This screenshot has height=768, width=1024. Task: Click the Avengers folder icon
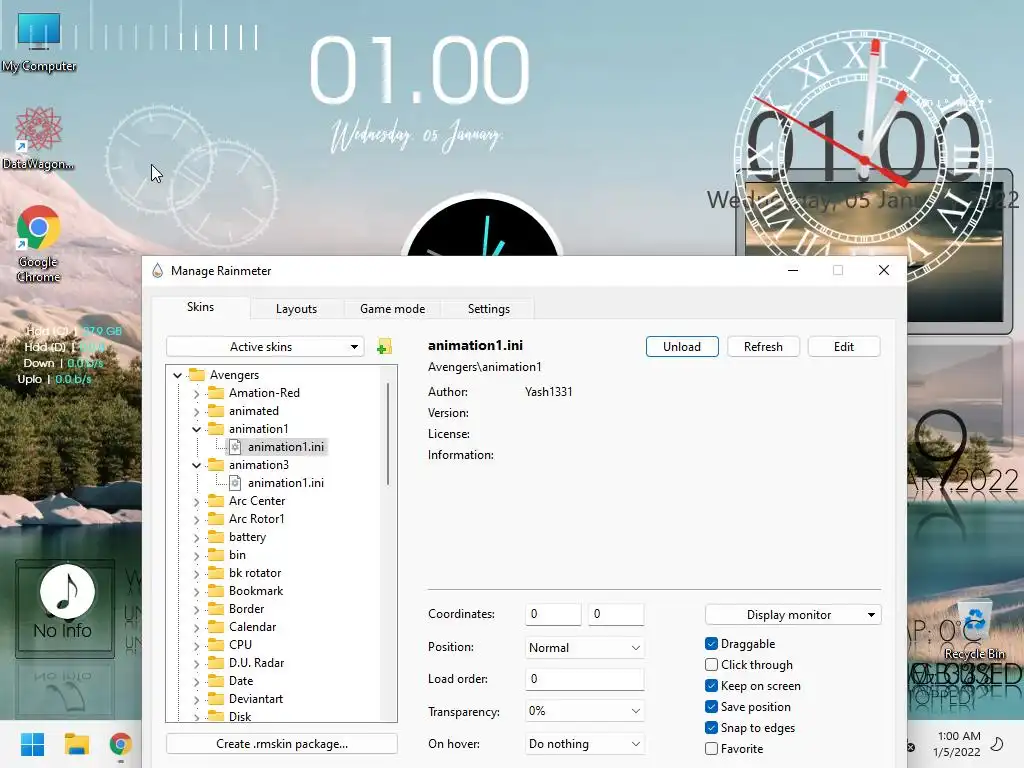coord(197,374)
